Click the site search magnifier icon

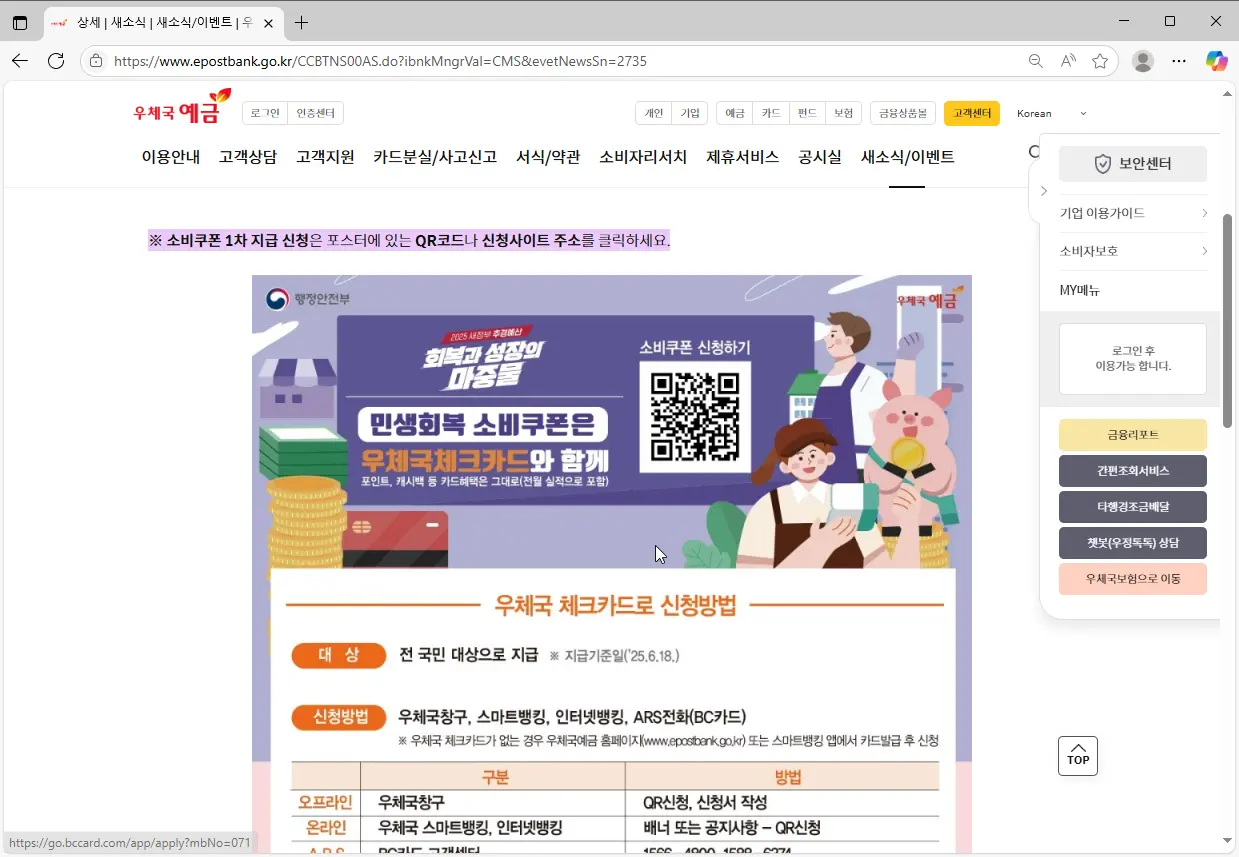1034,153
